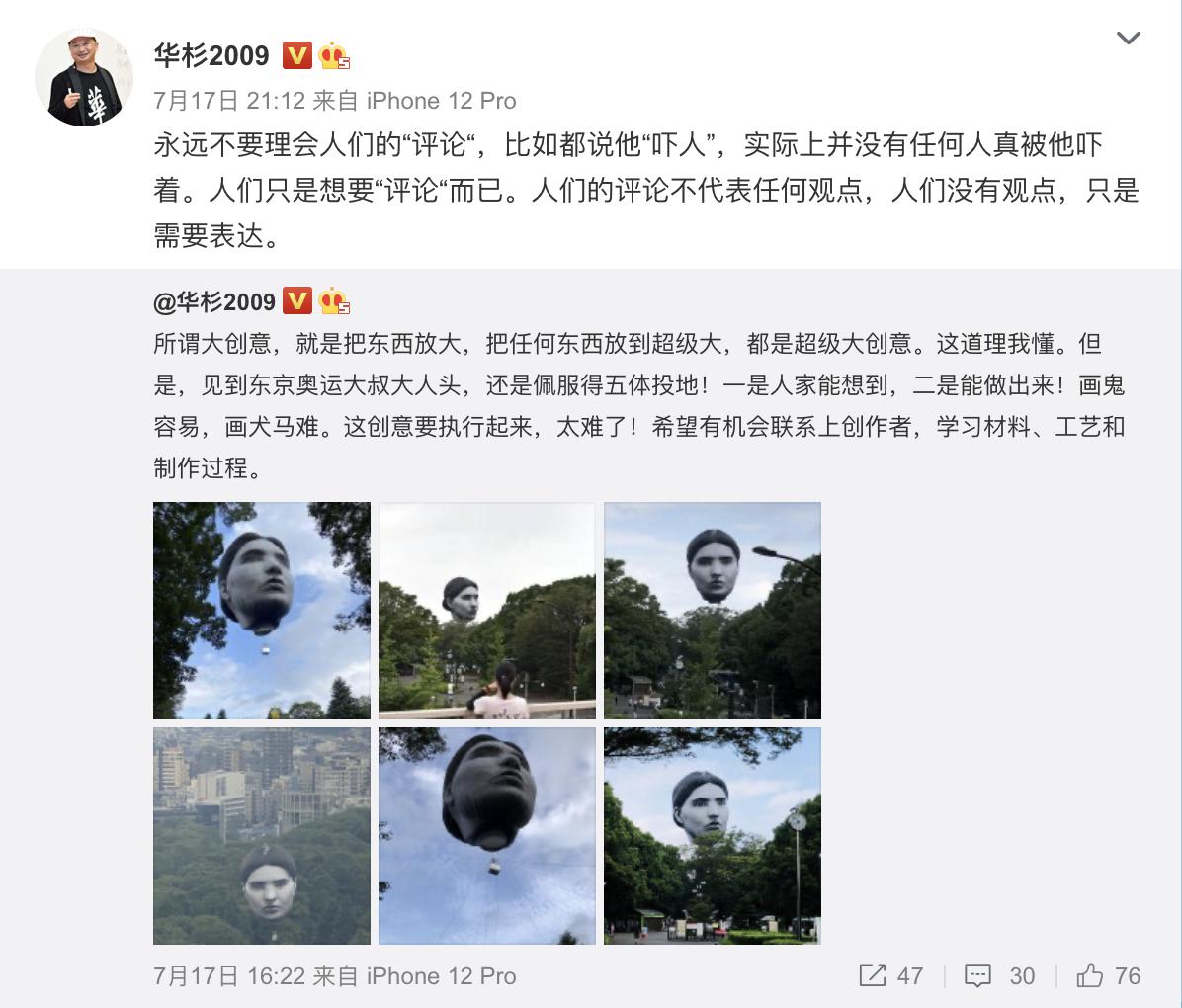Open the park clock head photo thumbnail
Viewport: 1182px width, 1008px height.
tap(713, 836)
